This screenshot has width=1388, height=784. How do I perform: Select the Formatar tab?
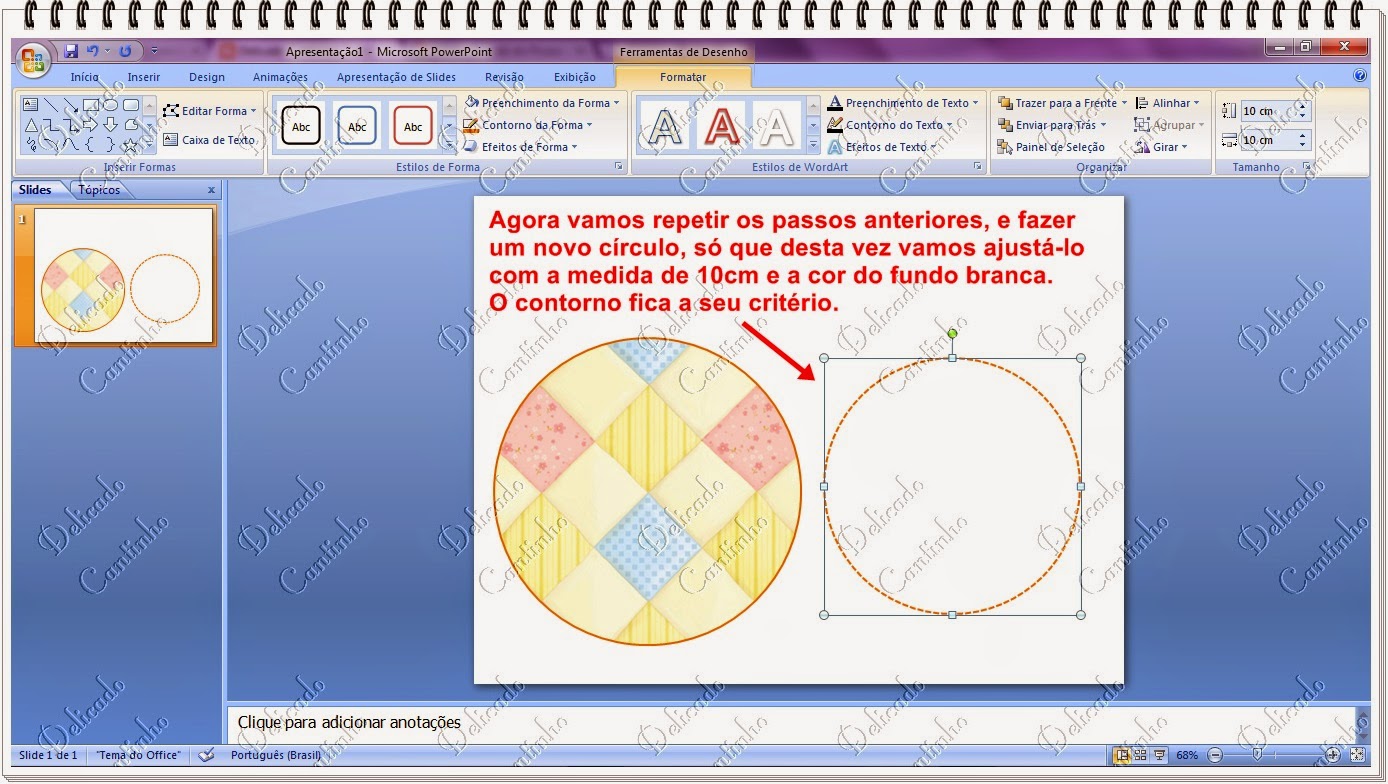coord(683,77)
